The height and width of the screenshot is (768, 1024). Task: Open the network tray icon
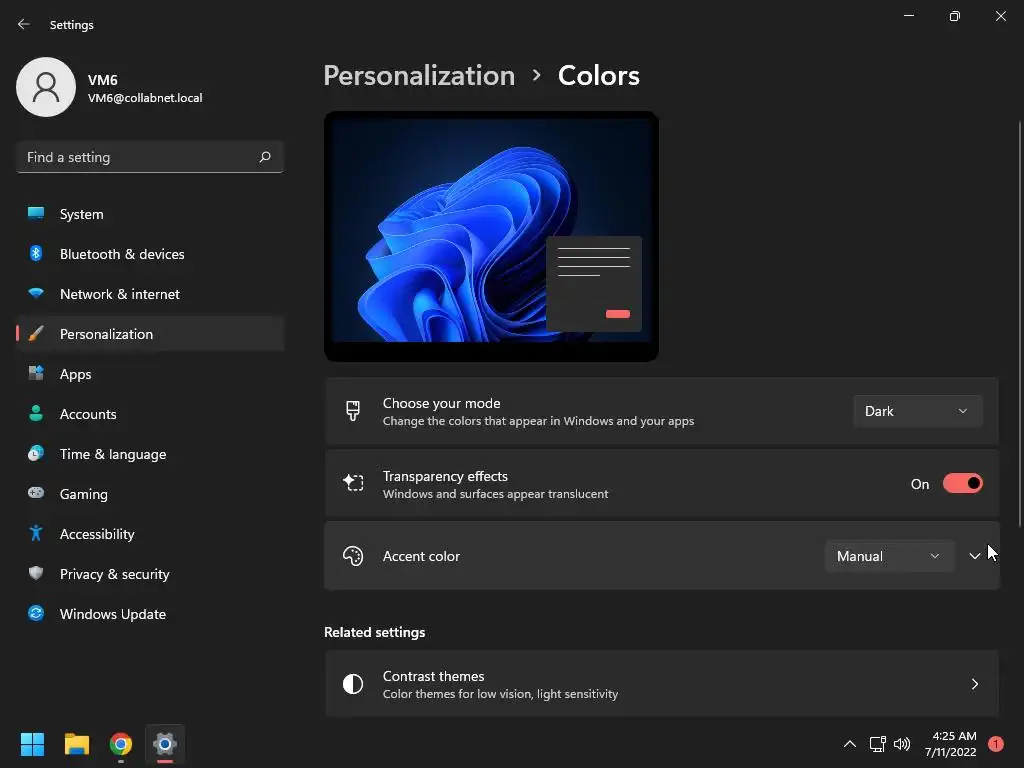(x=878, y=744)
